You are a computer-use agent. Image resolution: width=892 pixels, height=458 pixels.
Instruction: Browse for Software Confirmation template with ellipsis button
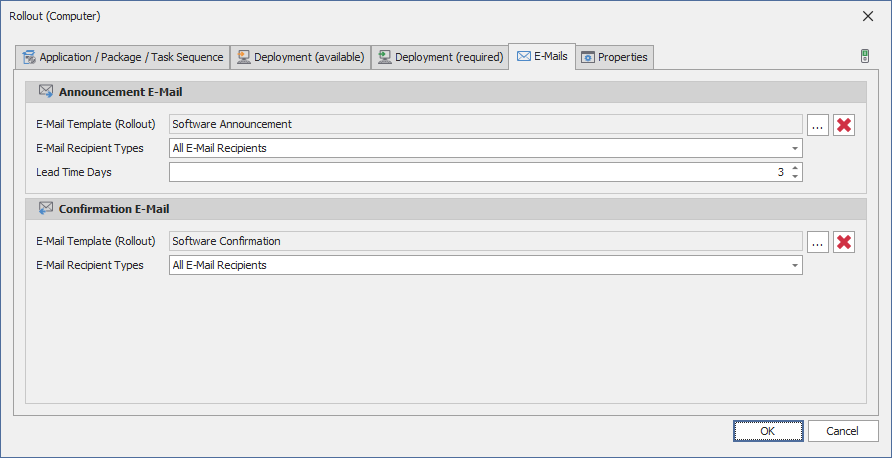[817, 242]
